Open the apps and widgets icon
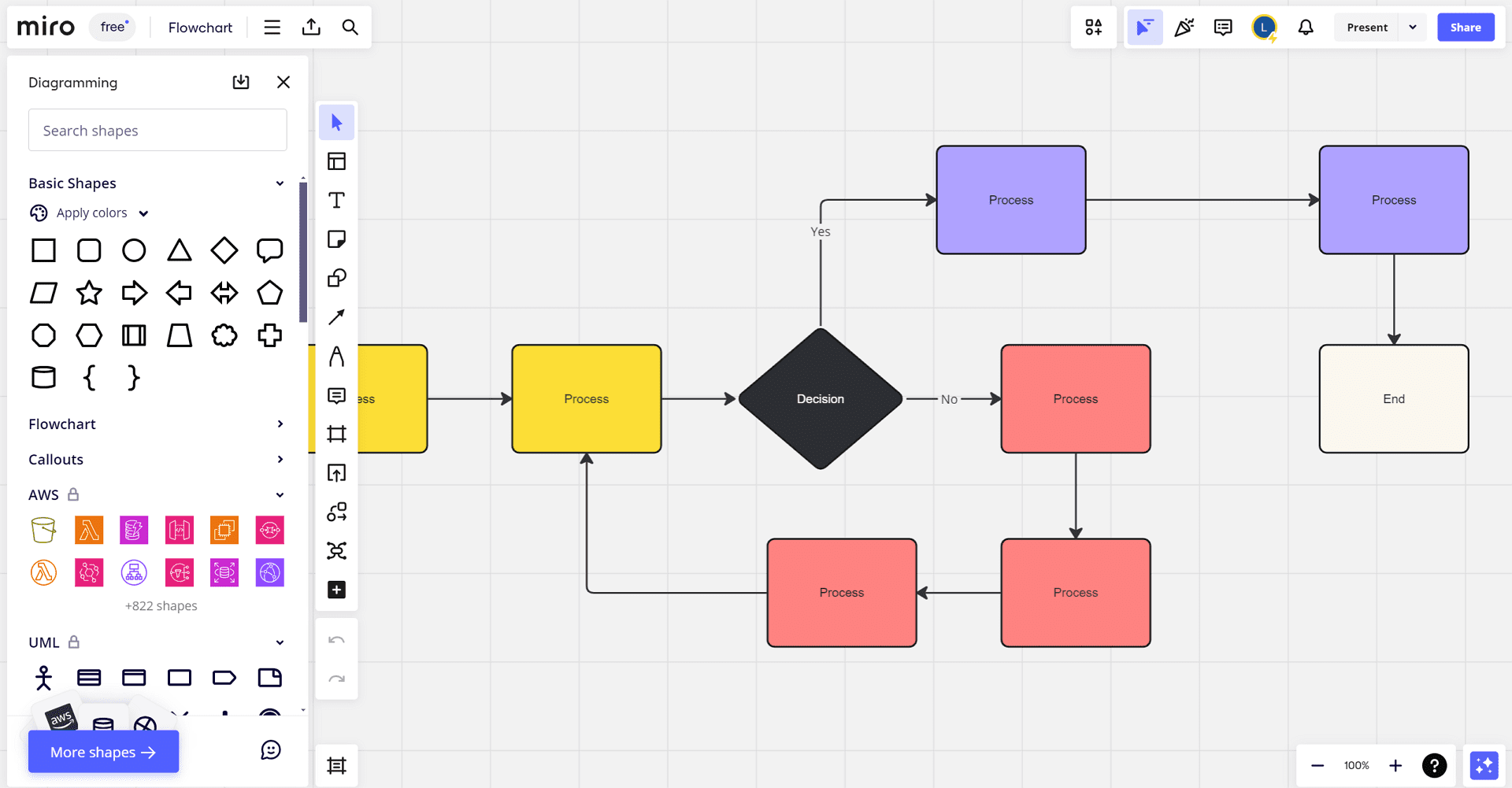1512x788 pixels. click(x=1094, y=28)
